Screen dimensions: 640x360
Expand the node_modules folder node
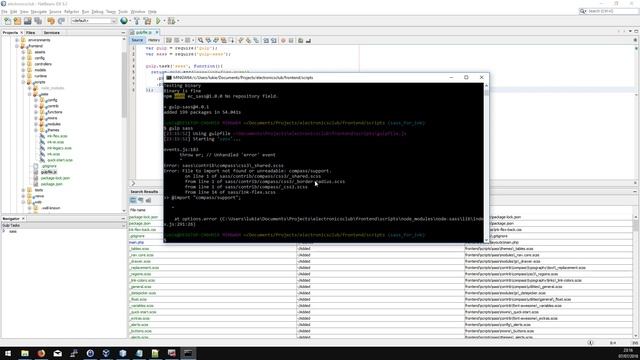(29, 88)
